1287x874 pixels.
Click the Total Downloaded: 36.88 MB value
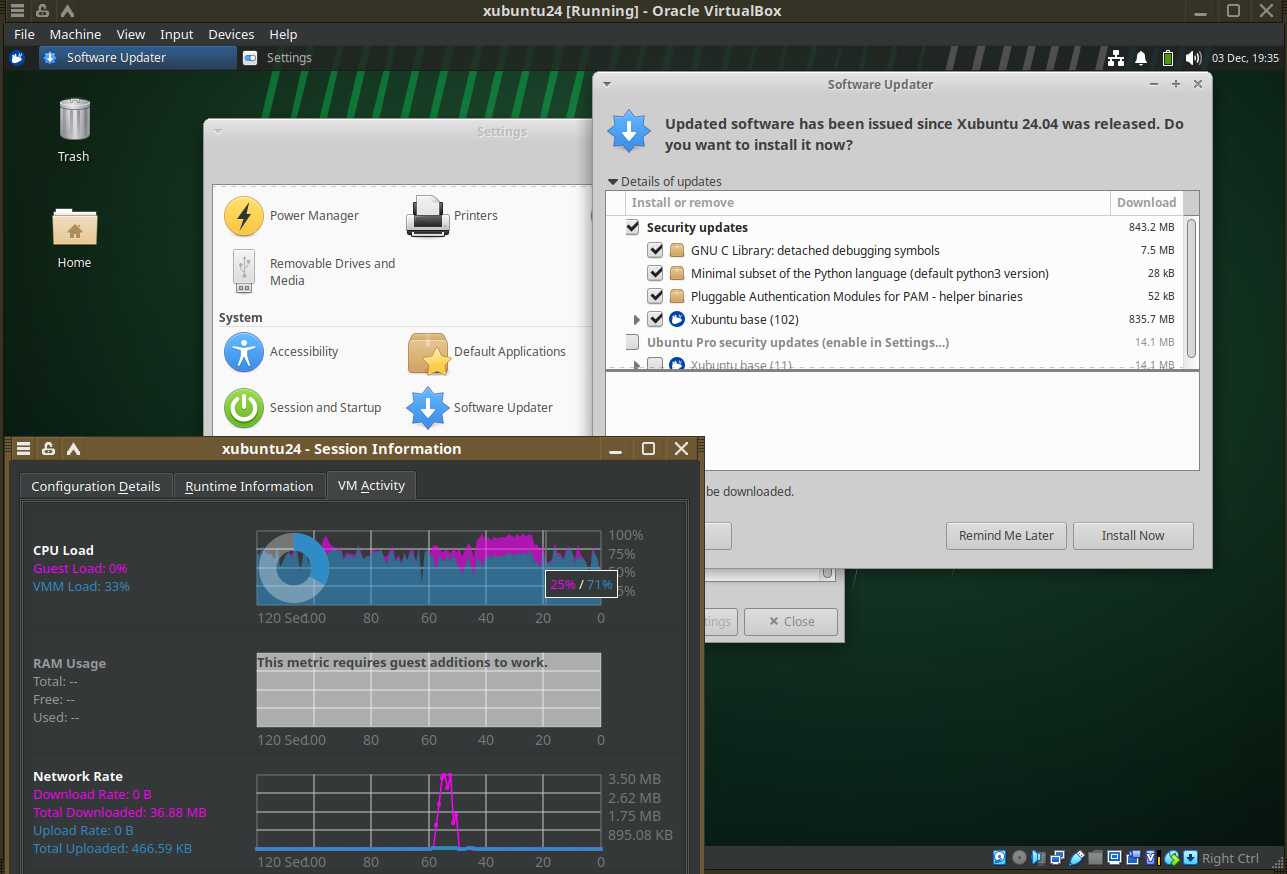pyautogui.click(x=120, y=813)
